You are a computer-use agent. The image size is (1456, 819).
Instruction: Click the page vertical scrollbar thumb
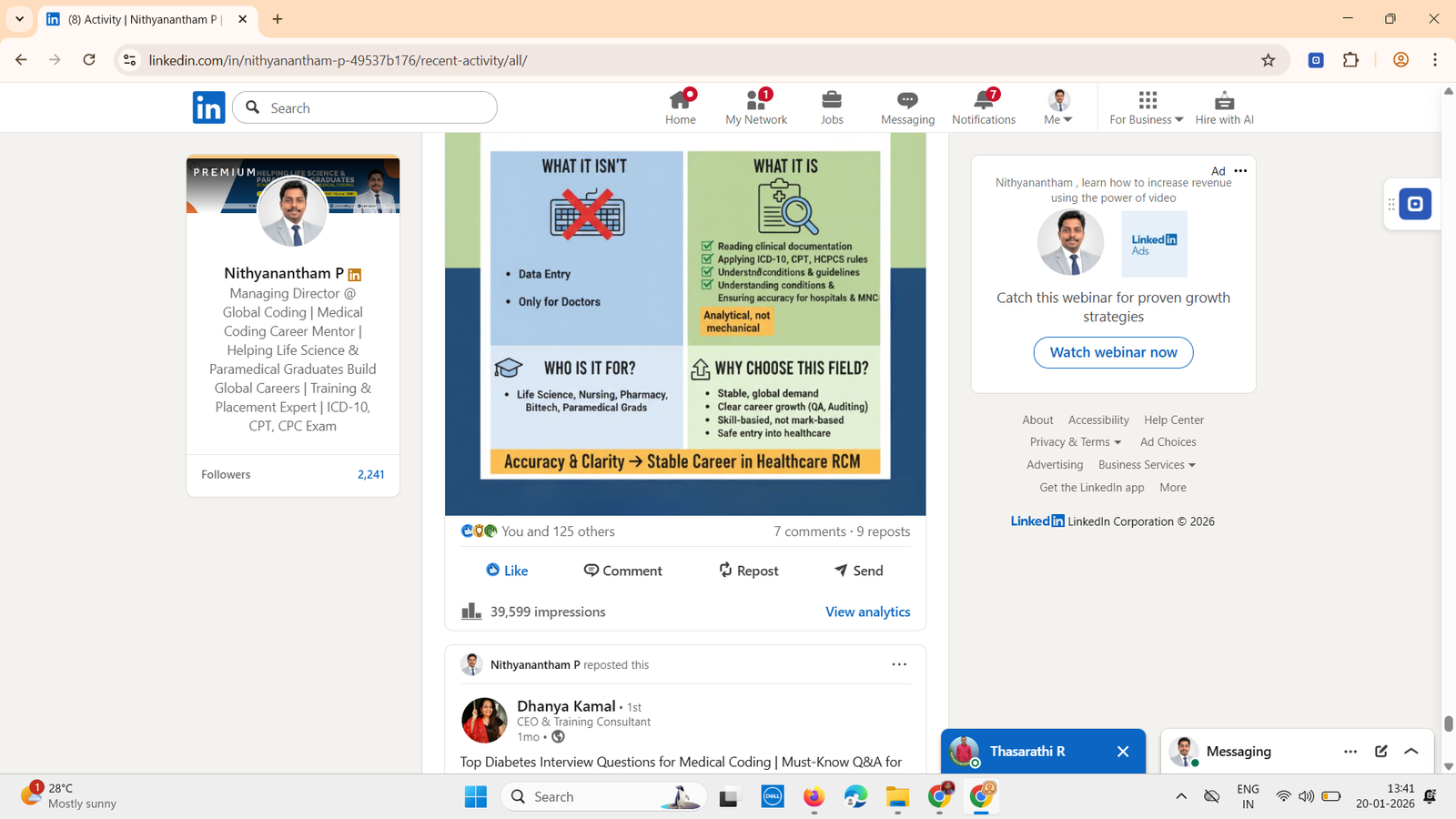click(x=1448, y=723)
